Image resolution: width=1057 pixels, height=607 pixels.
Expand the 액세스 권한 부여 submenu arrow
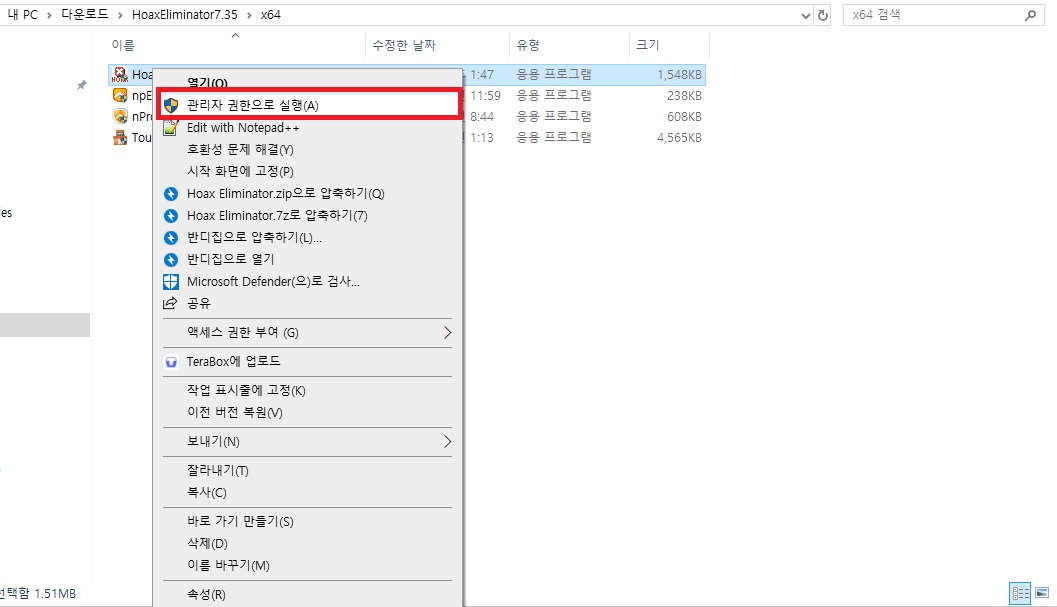point(447,333)
